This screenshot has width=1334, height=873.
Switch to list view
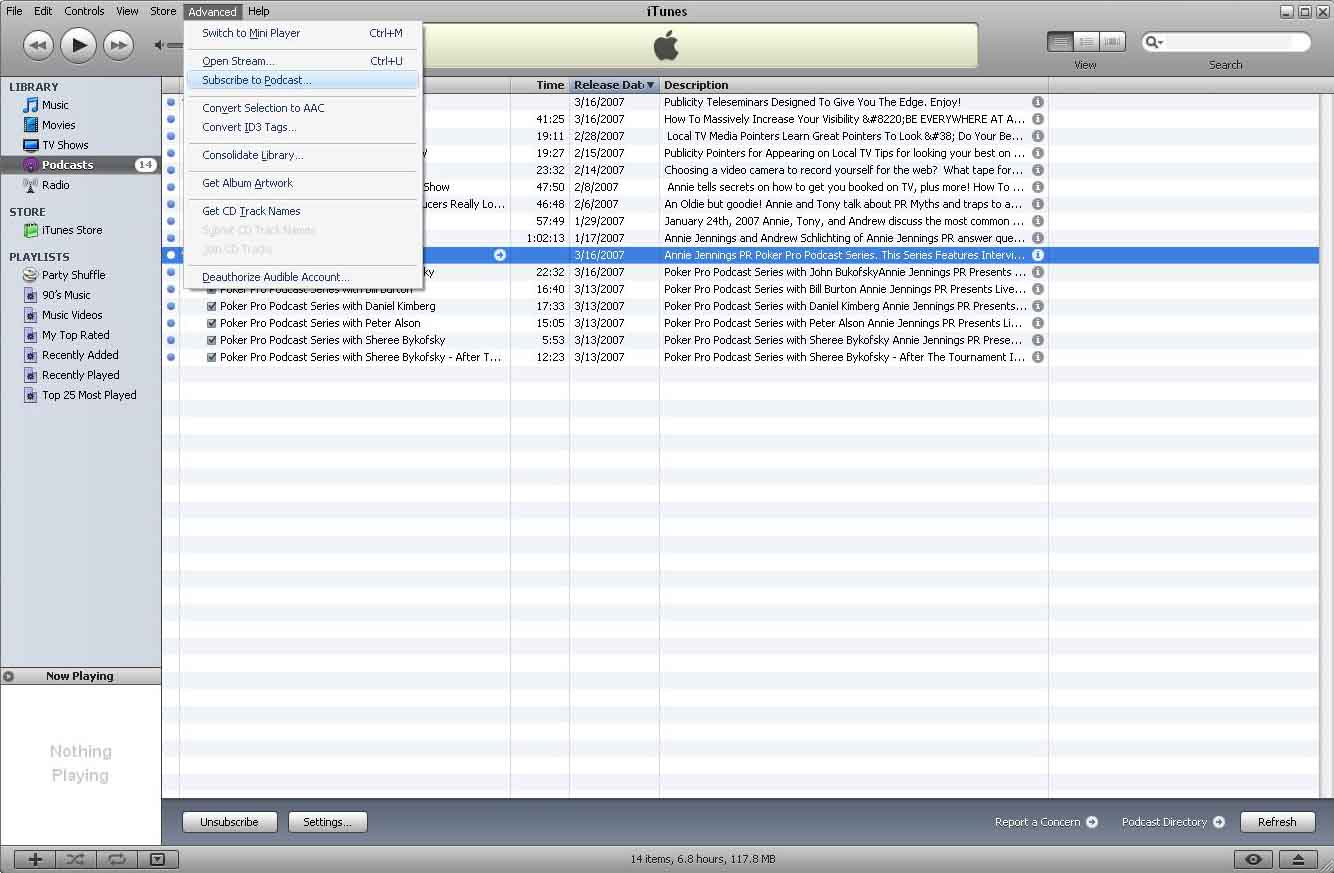coord(1060,42)
